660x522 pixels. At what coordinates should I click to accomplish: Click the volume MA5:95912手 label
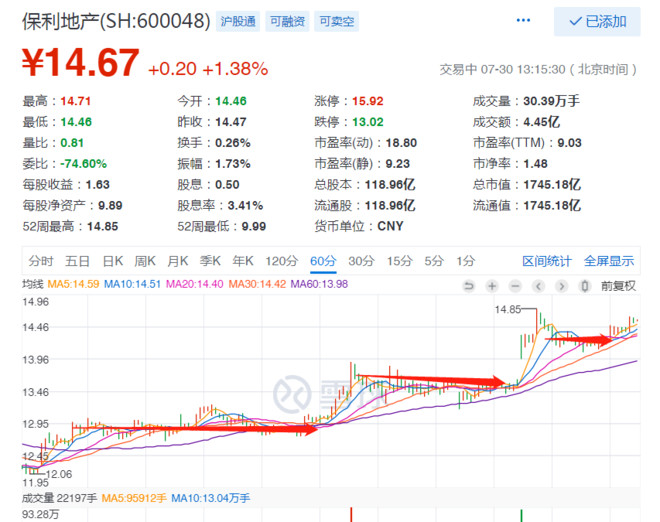[134, 498]
